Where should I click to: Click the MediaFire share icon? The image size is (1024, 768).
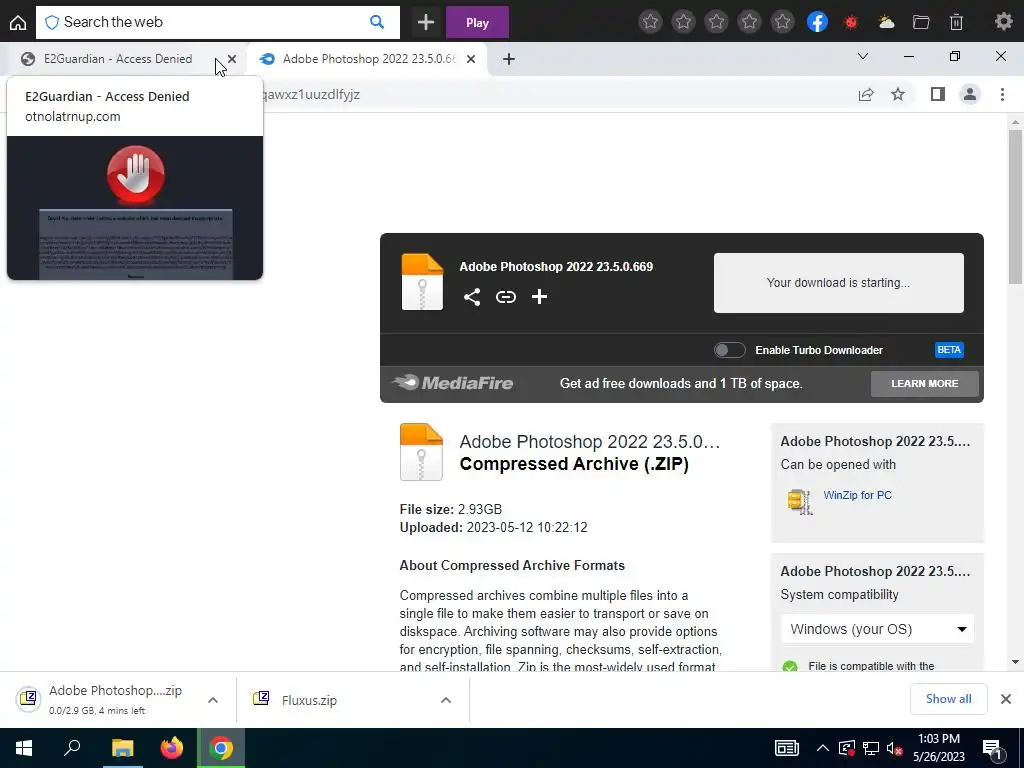point(472,297)
